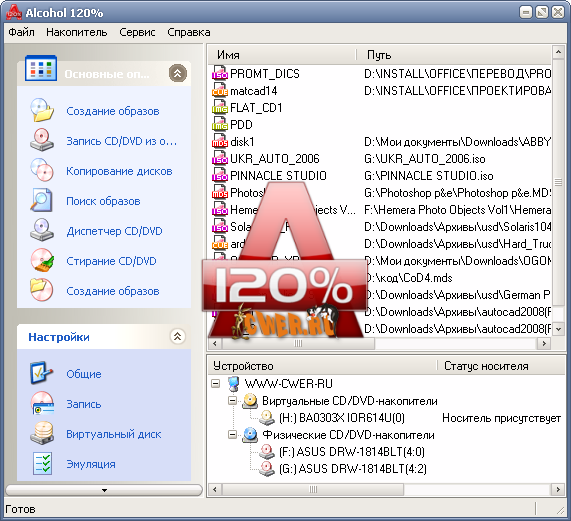The height and width of the screenshot is (521, 571).
Task: Click the image list vertical scrollbar up arrow
Action: coord(558,53)
